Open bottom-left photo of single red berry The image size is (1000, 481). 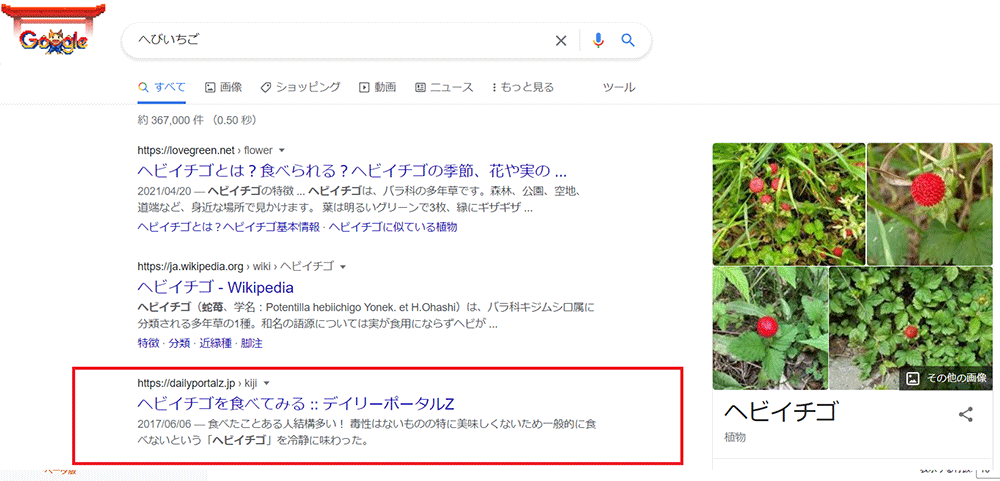[x=770, y=328]
